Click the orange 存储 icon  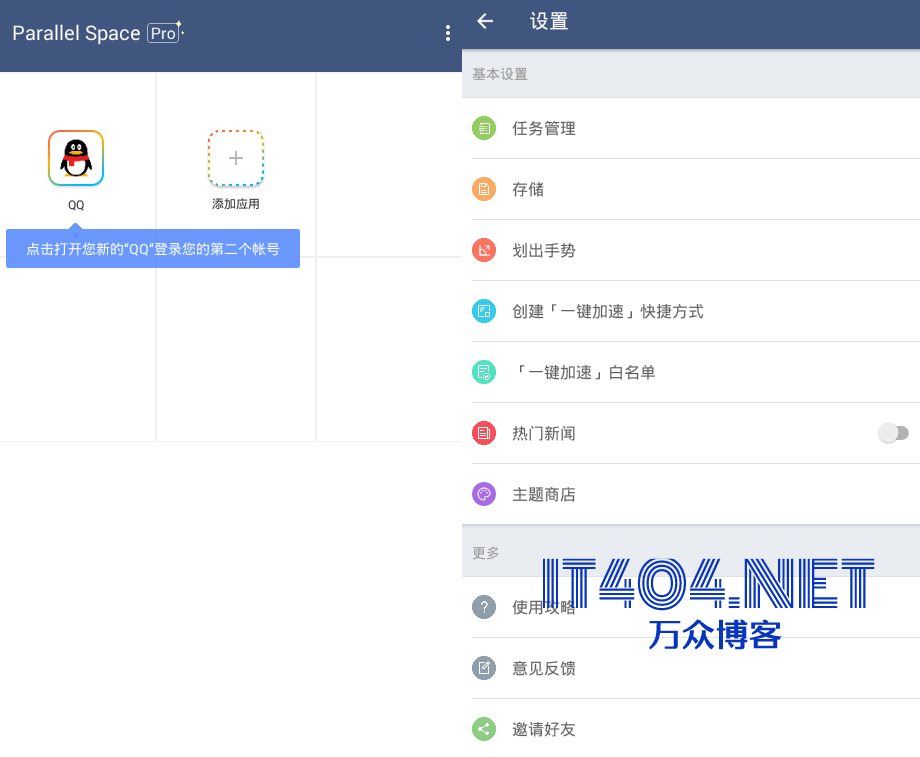click(x=484, y=189)
